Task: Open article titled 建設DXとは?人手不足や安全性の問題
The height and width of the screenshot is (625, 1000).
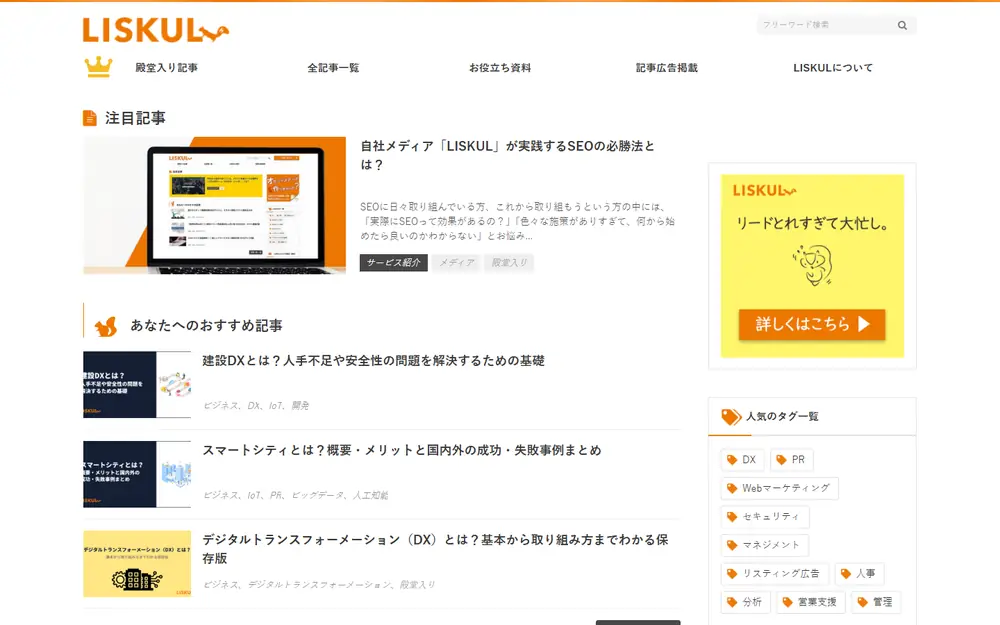Action: click(x=374, y=361)
